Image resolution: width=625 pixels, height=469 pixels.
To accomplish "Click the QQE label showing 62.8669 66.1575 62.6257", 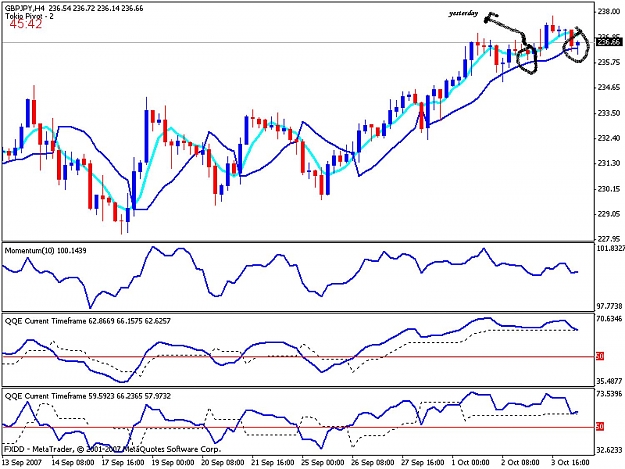I will click(88, 321).
